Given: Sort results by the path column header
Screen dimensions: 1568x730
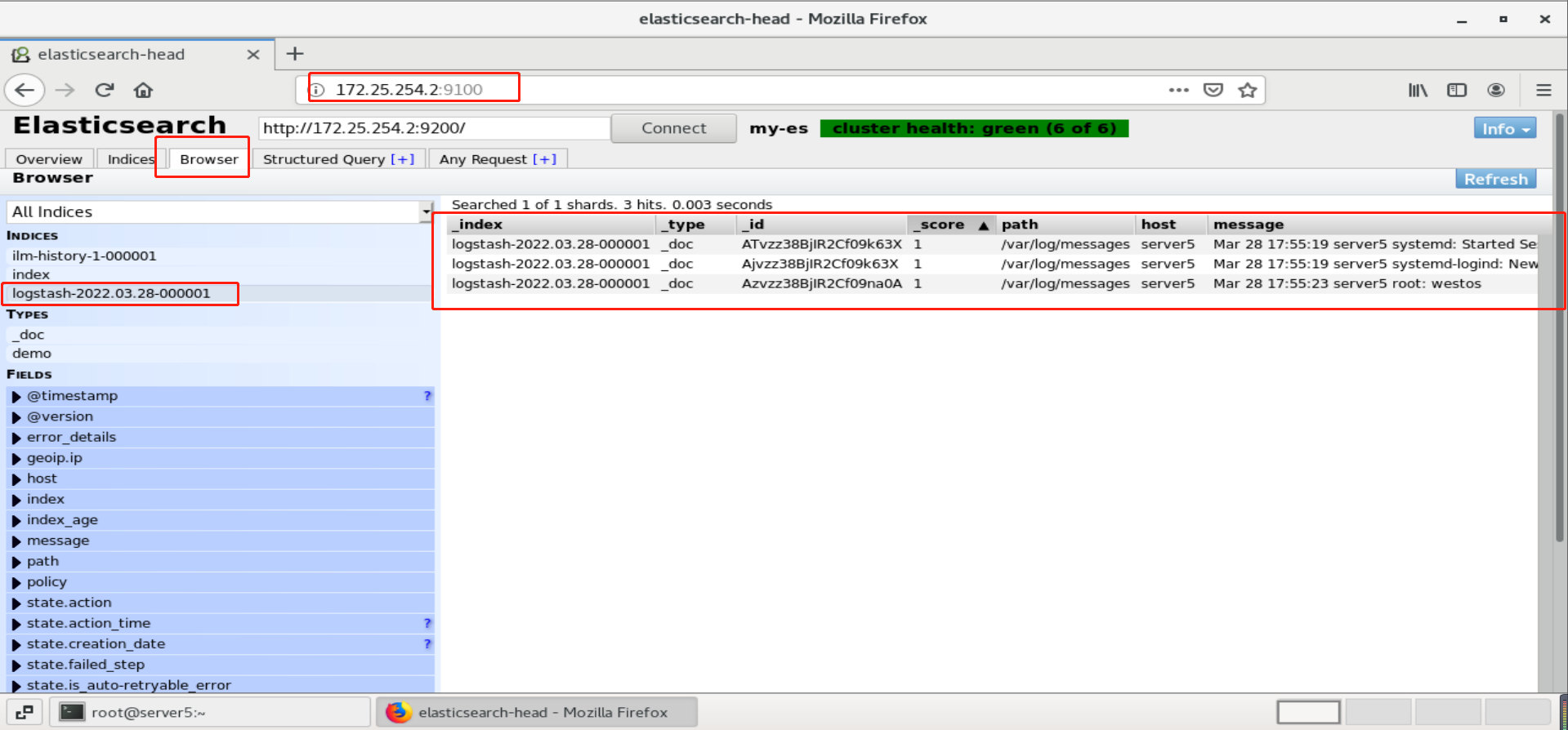Looking at the screenshot, I should pos(1065,225).
